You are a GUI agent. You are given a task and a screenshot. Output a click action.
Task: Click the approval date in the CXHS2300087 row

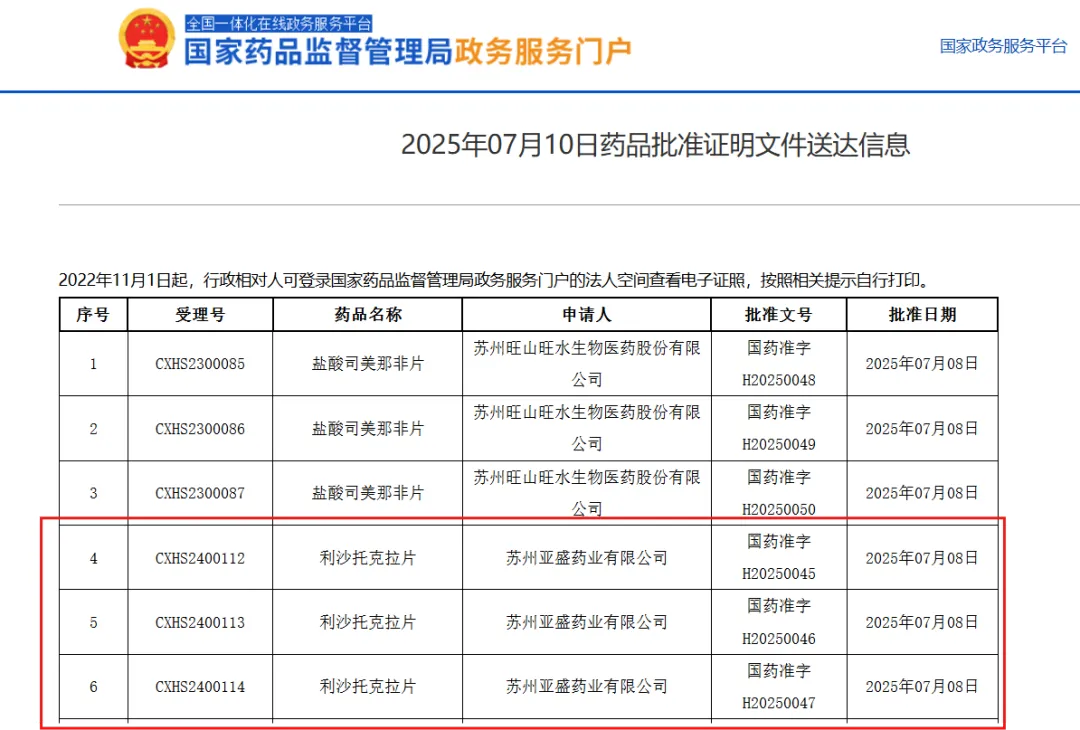922,493
